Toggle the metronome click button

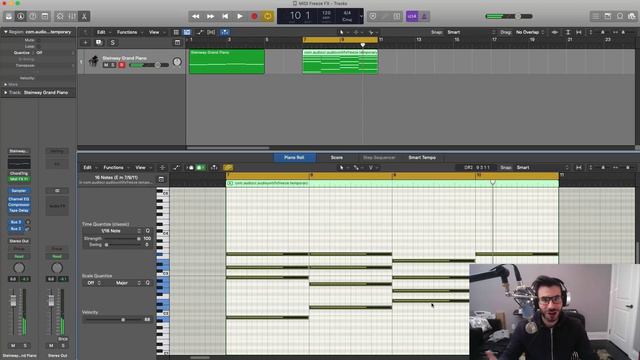pyautogui.click(x=424, y=16)
